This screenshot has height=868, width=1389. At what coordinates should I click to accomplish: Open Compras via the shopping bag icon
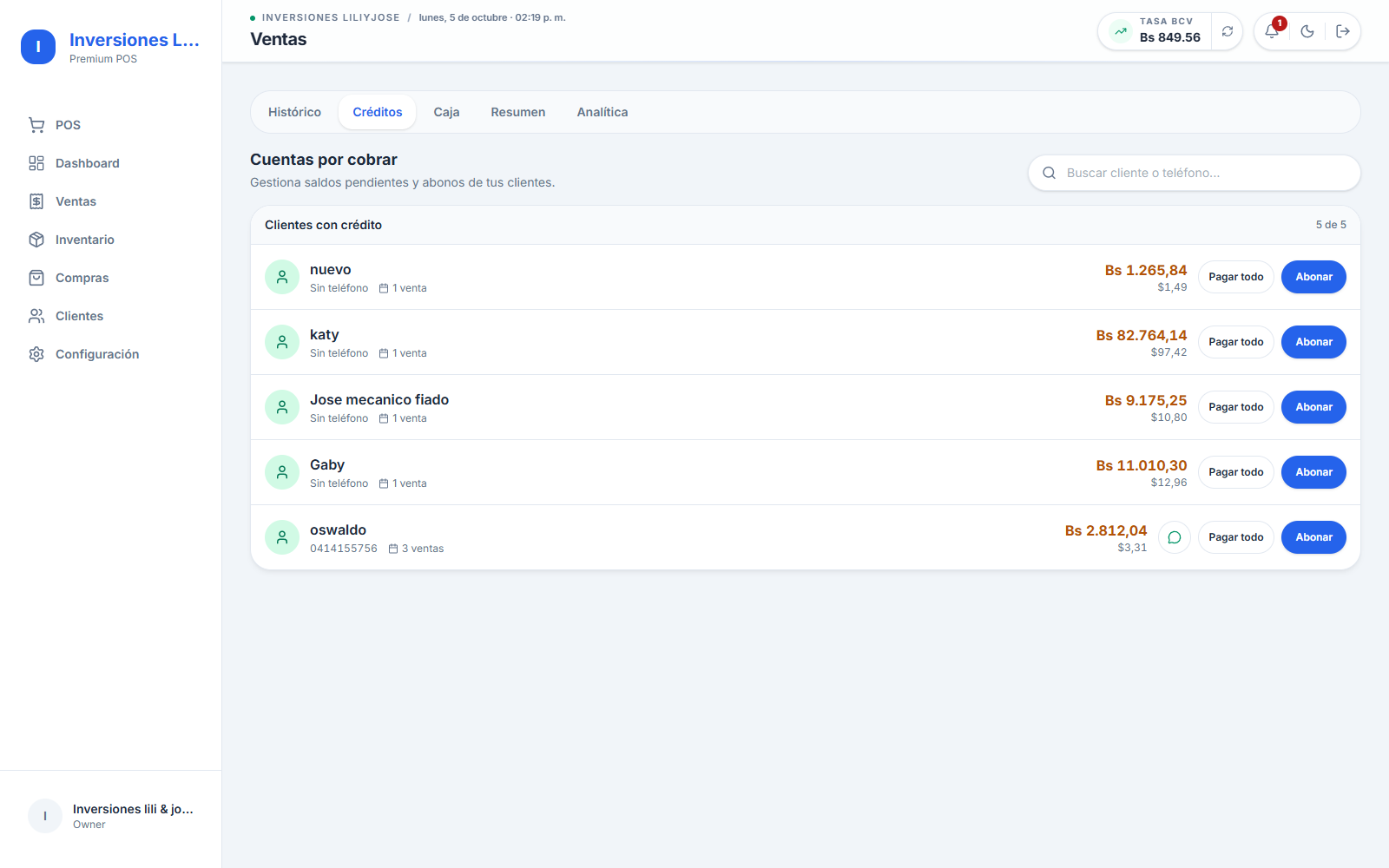[x=36, y=278]
